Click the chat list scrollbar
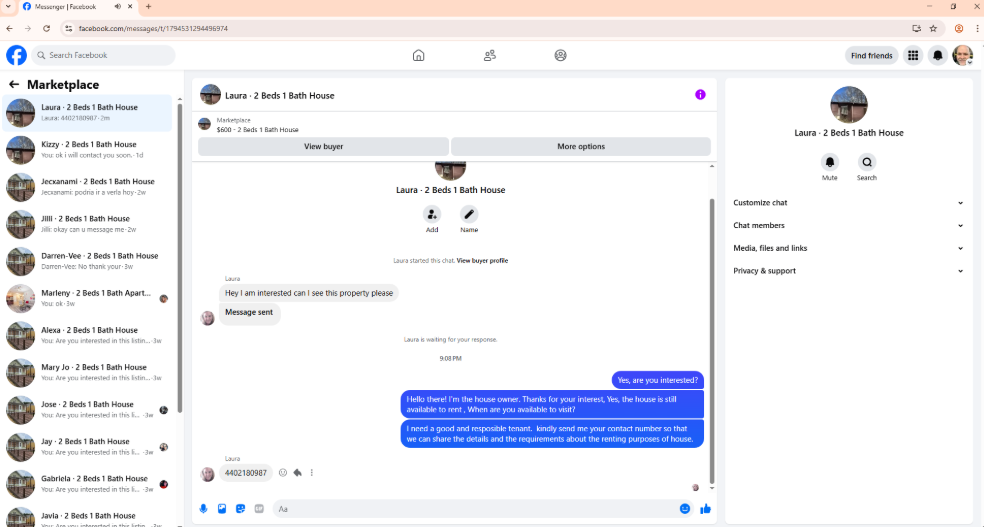984x527 pixels. (180, 257)
